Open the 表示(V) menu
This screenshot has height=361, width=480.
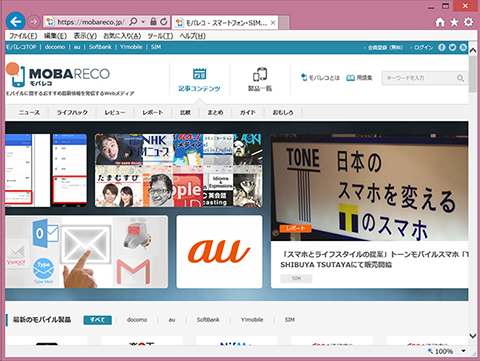coord(85,36)
